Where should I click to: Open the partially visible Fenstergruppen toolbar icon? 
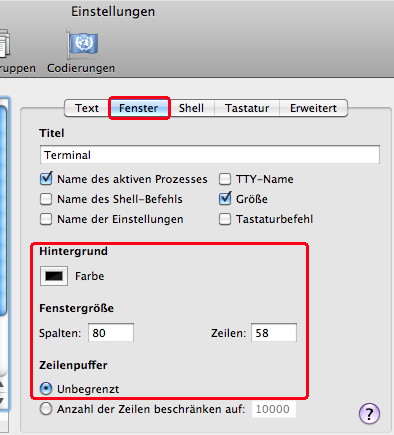point(5,43)
